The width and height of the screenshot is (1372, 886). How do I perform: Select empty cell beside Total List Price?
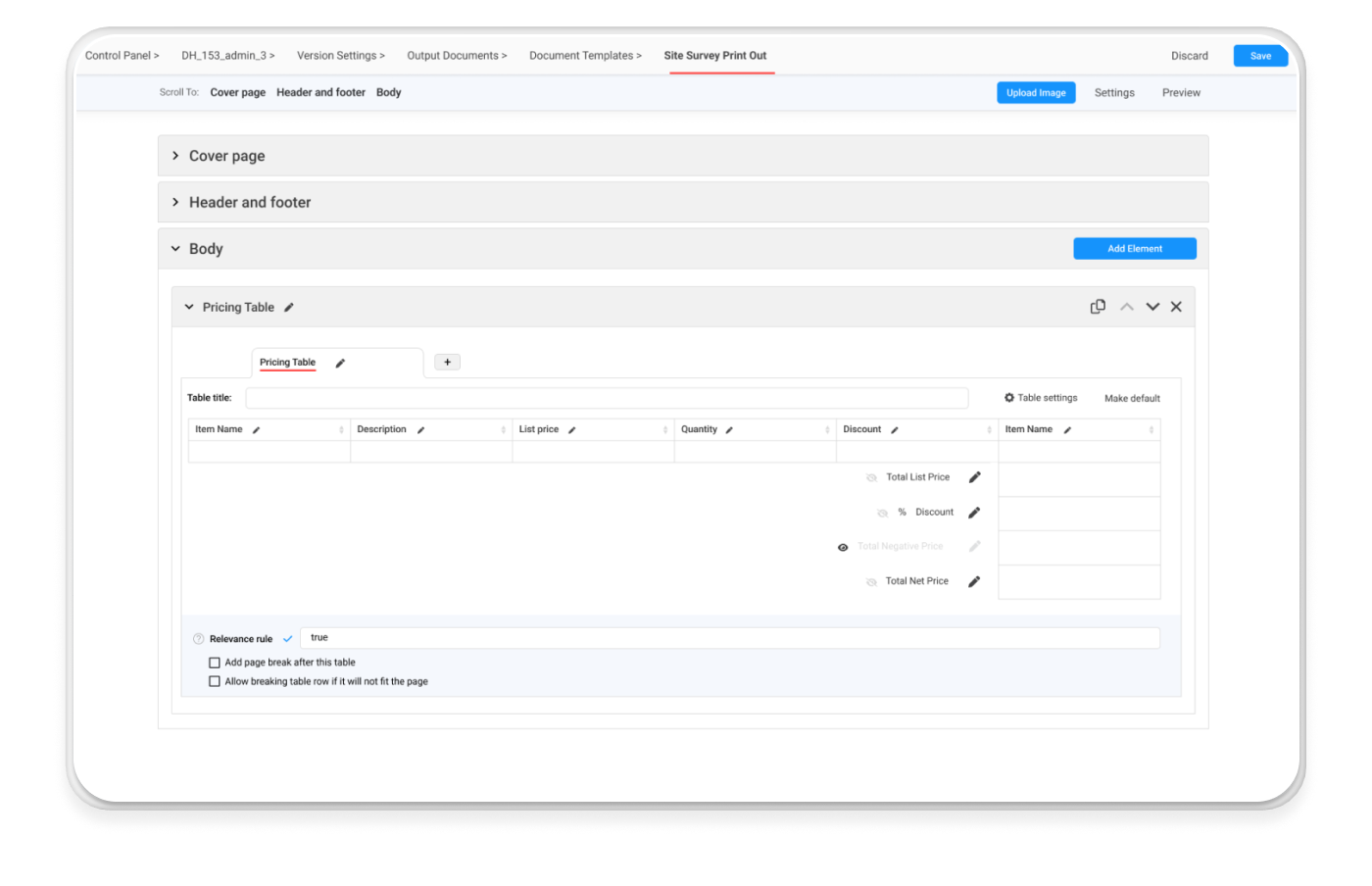click(x=1079, y=479)
